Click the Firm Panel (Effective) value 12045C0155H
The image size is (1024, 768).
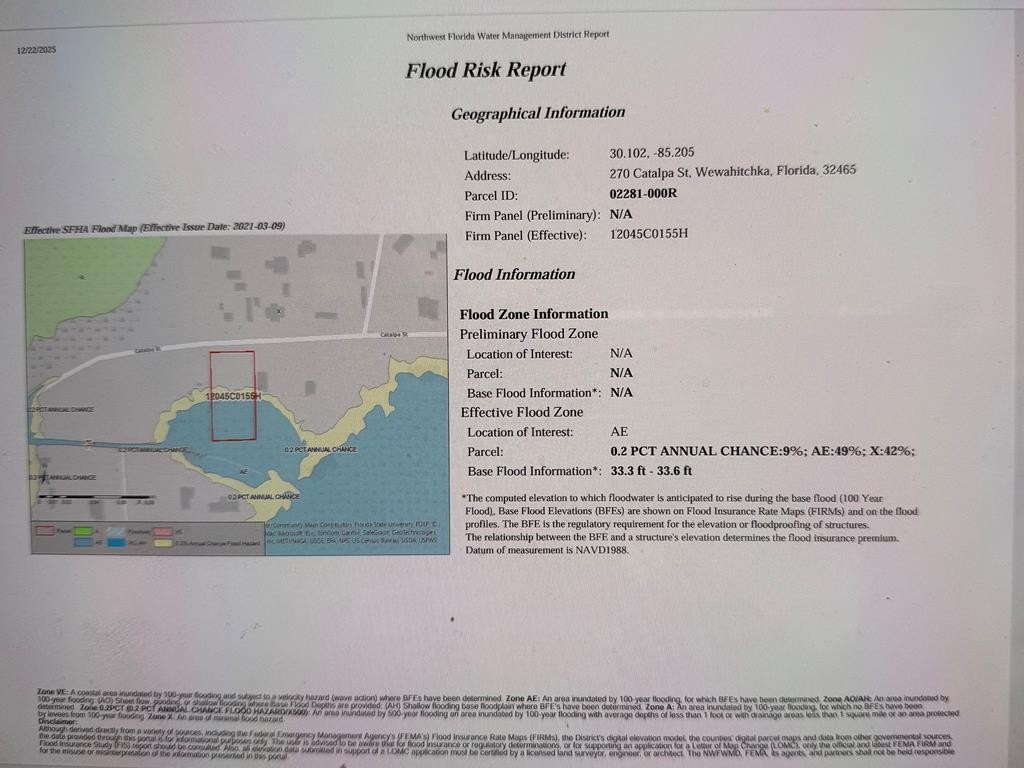coord(649,234)
